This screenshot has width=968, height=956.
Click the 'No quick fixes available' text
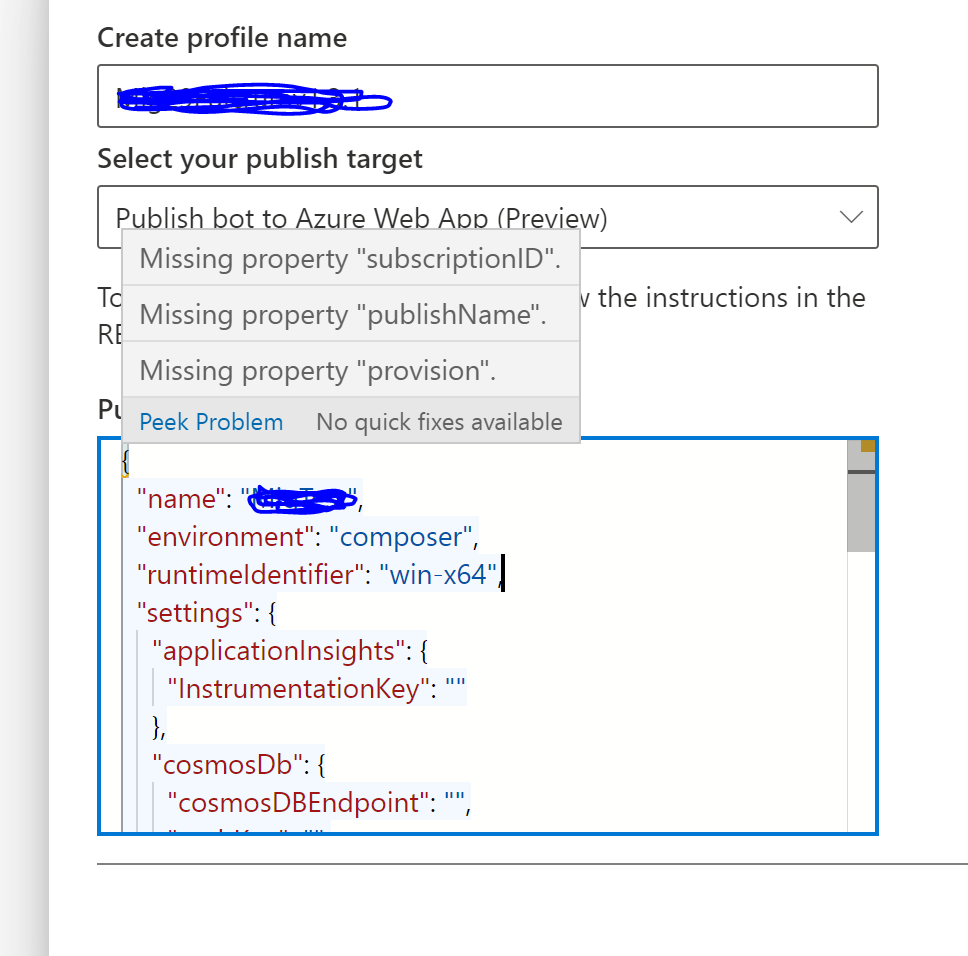click(x=438, y=421)
